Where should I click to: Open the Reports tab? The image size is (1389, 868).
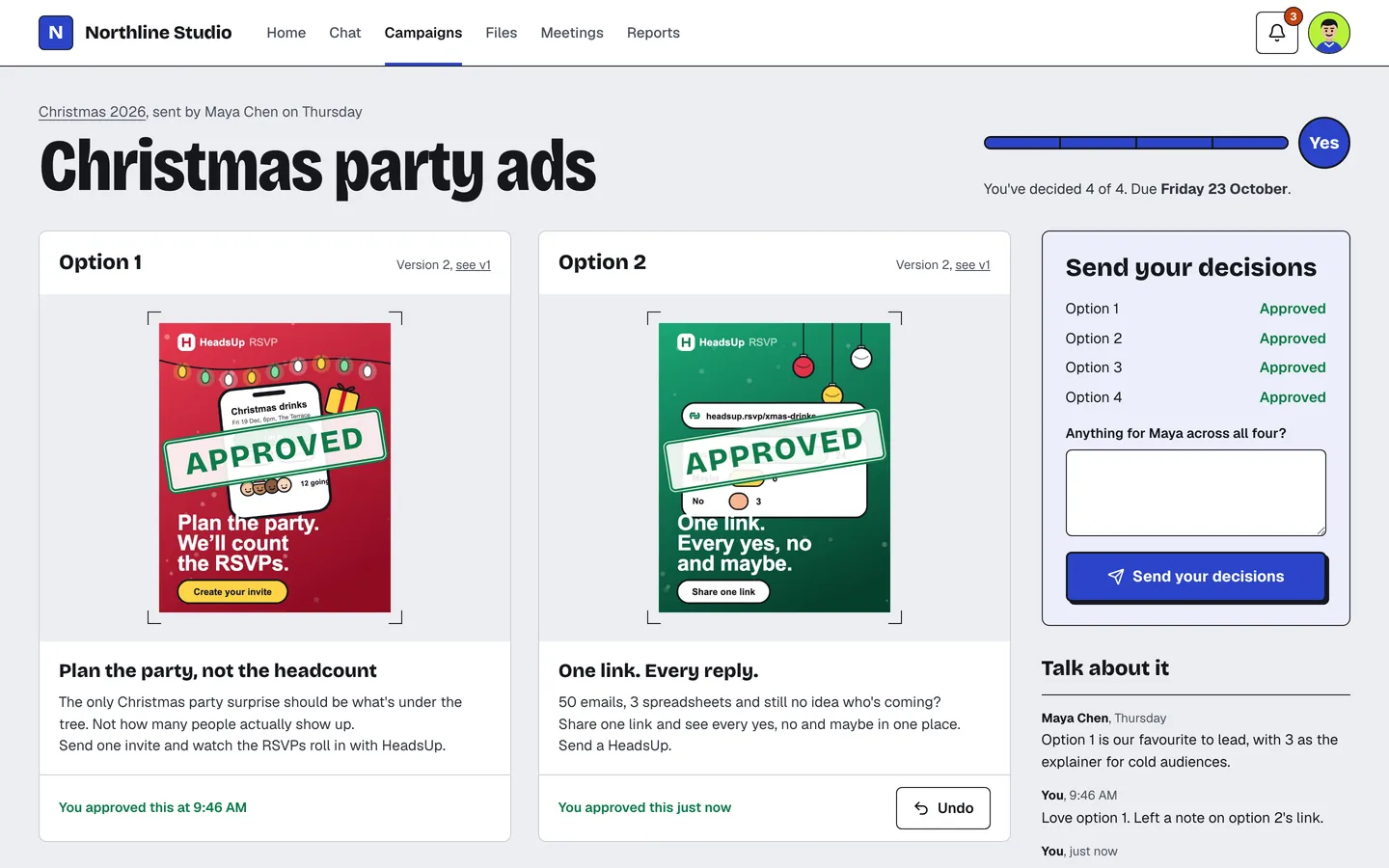coord(653,33)
